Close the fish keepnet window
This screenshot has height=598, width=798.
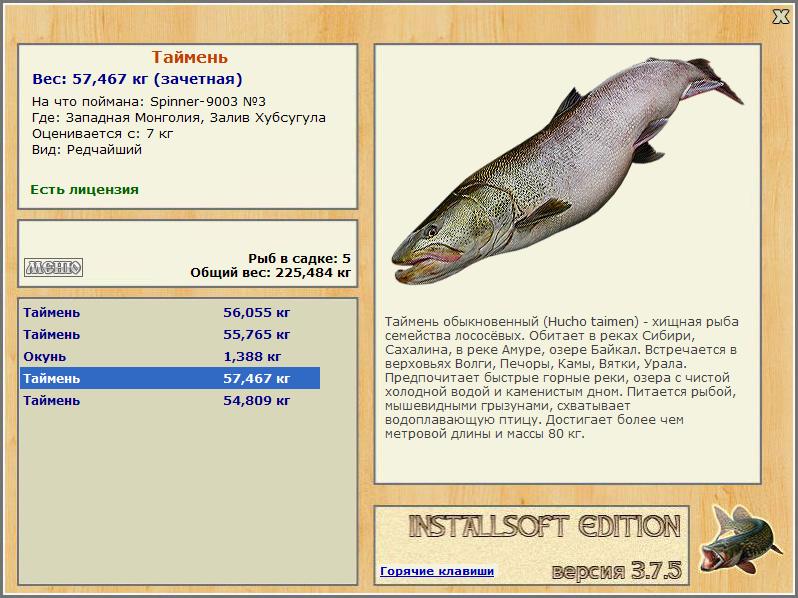pos(780,17)
